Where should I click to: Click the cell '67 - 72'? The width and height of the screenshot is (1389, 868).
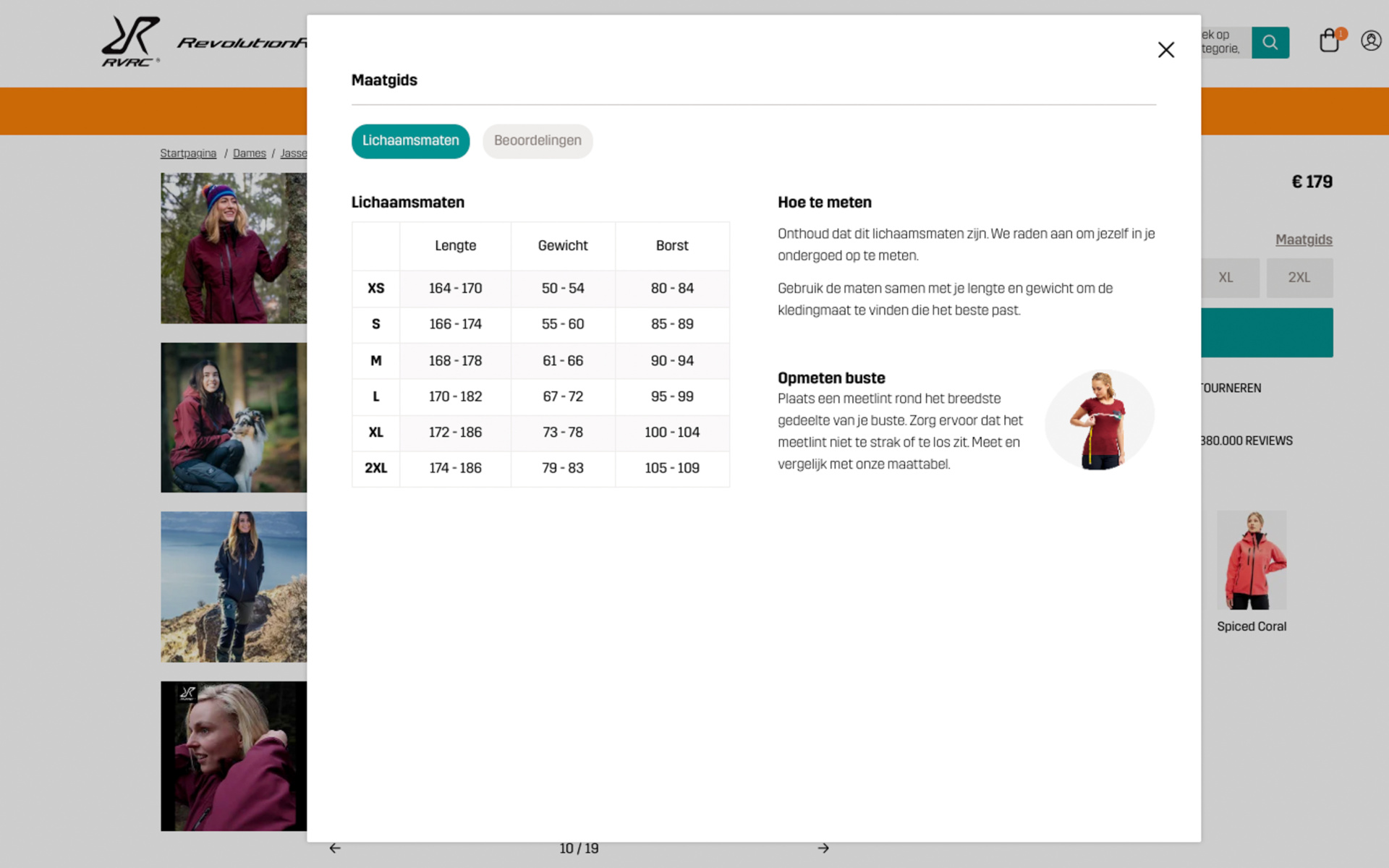pyautogui.click(x=563, y=396)
